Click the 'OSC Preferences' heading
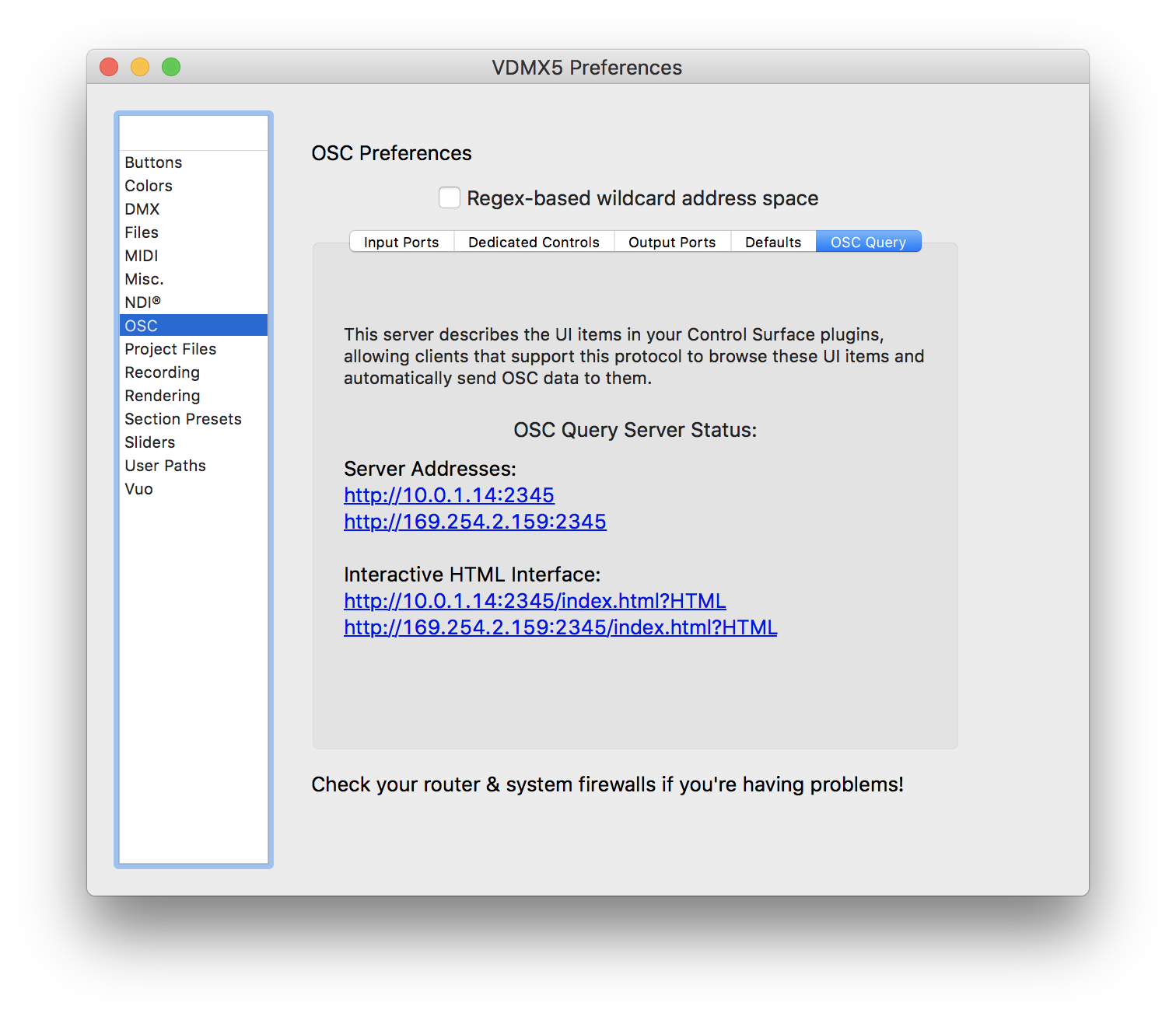1176x1020 pixels. tap(391, 153)
